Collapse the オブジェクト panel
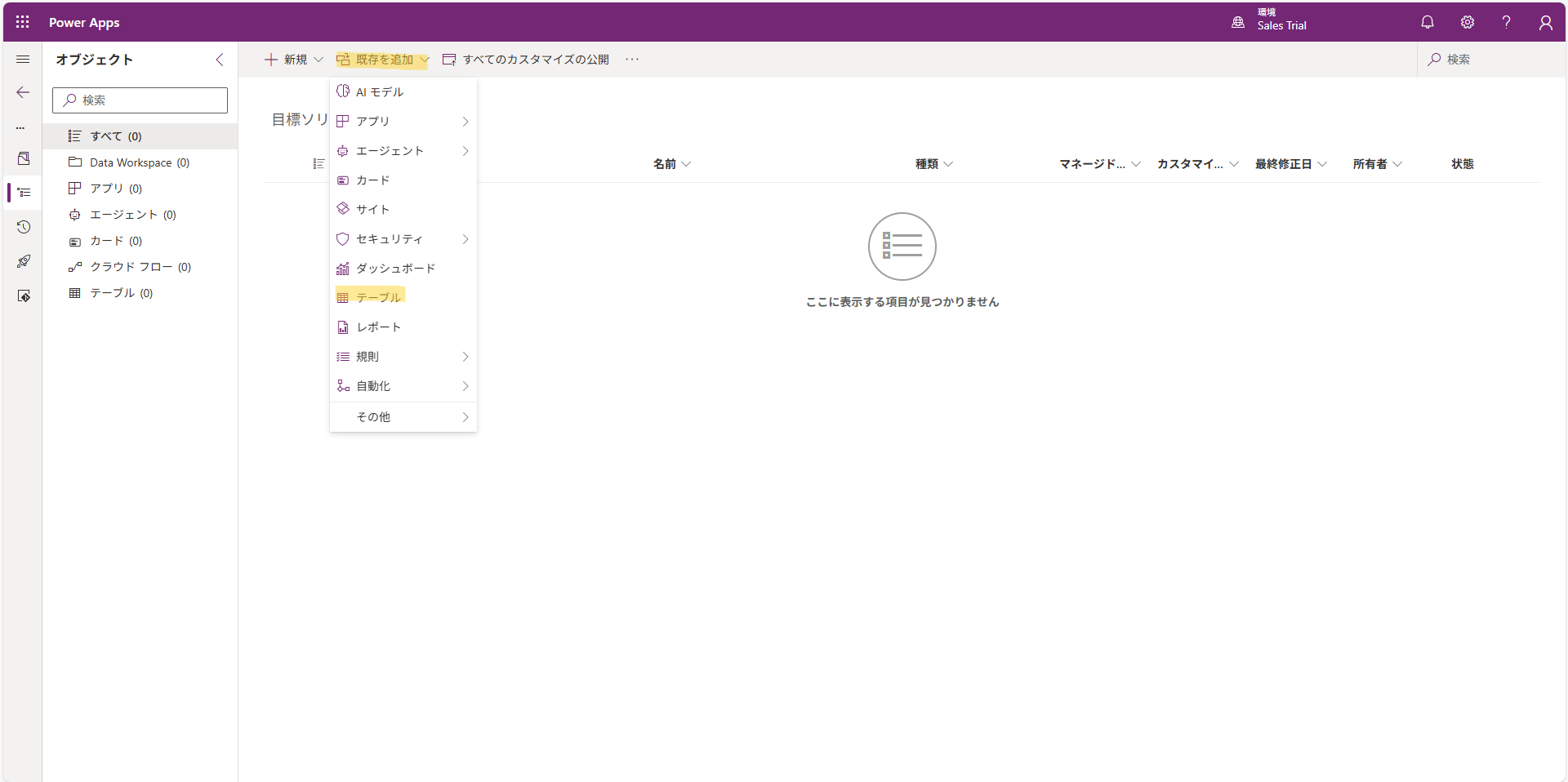1568x782 pixels. (x=219, y=60)
